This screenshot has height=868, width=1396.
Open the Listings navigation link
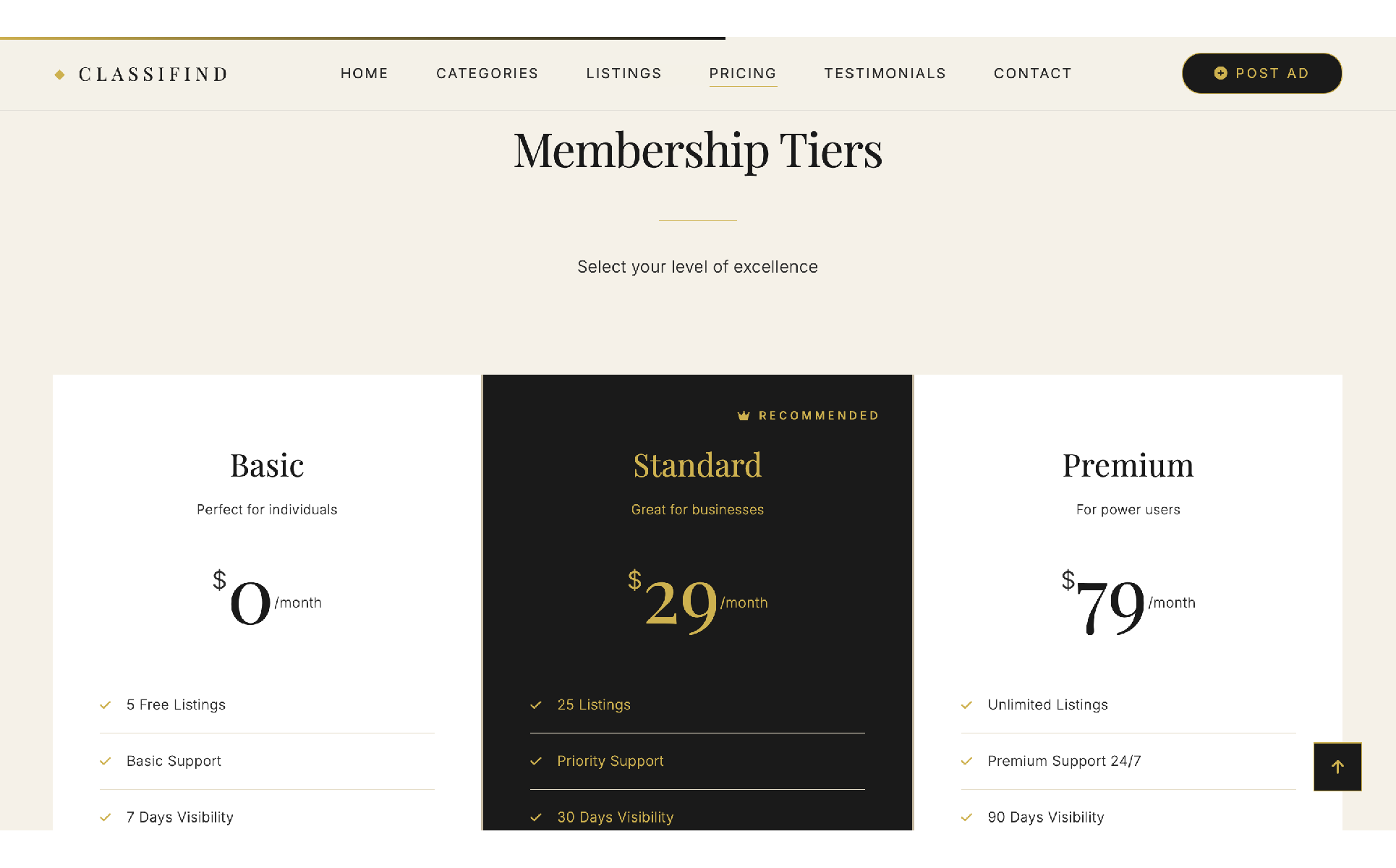(624, 74)
